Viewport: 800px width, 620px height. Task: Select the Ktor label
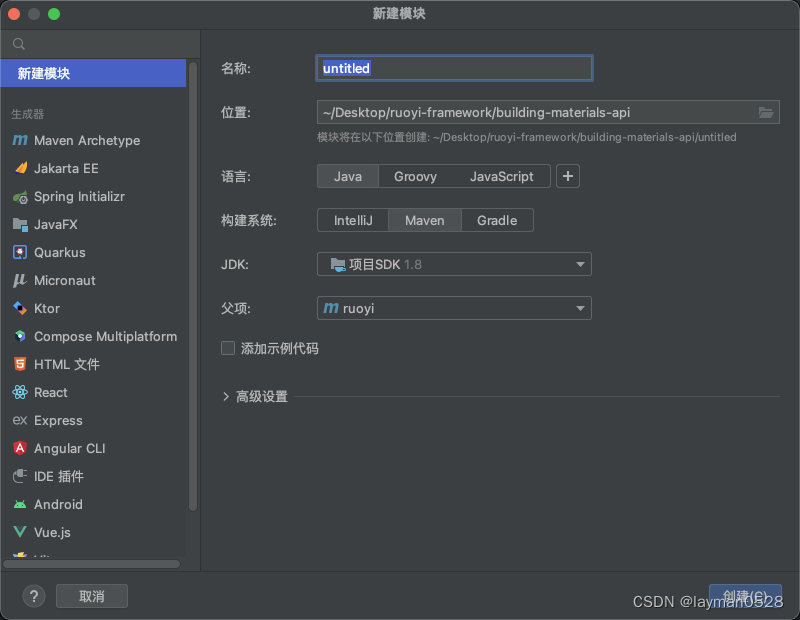47,308
